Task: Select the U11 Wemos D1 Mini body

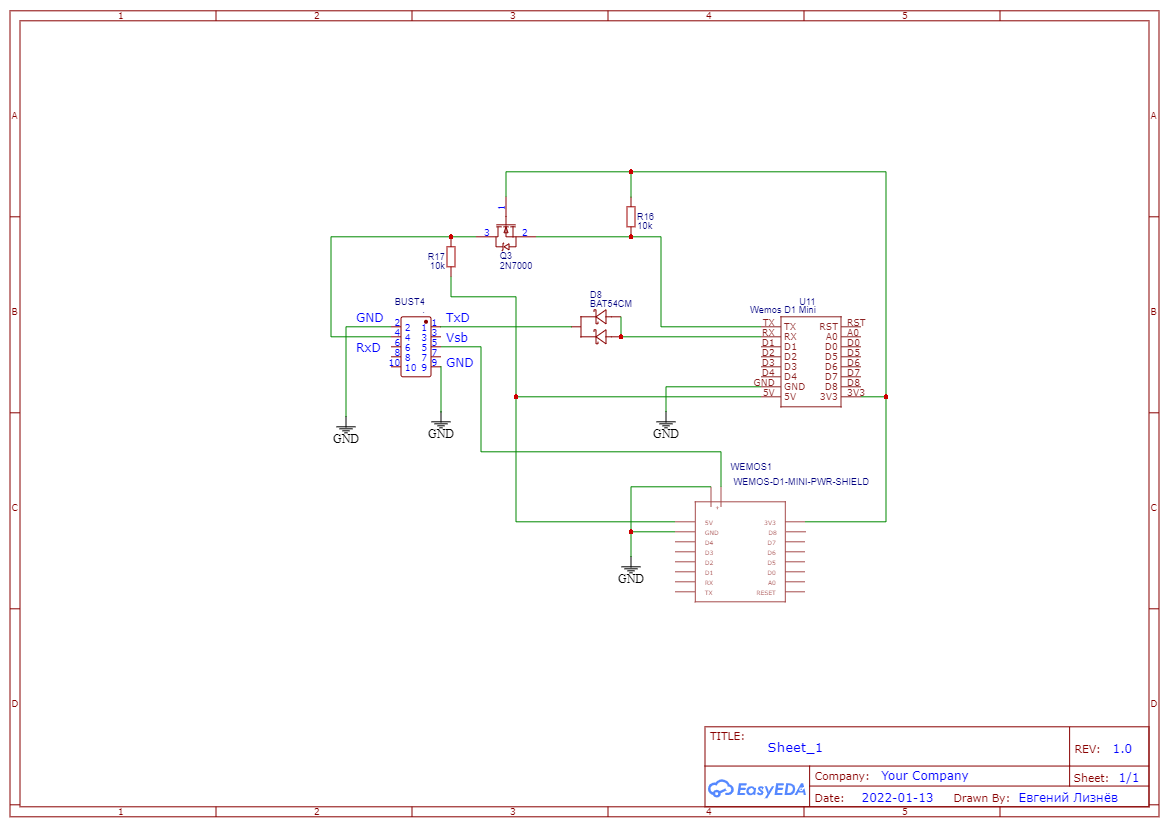Action: point(811,361)
